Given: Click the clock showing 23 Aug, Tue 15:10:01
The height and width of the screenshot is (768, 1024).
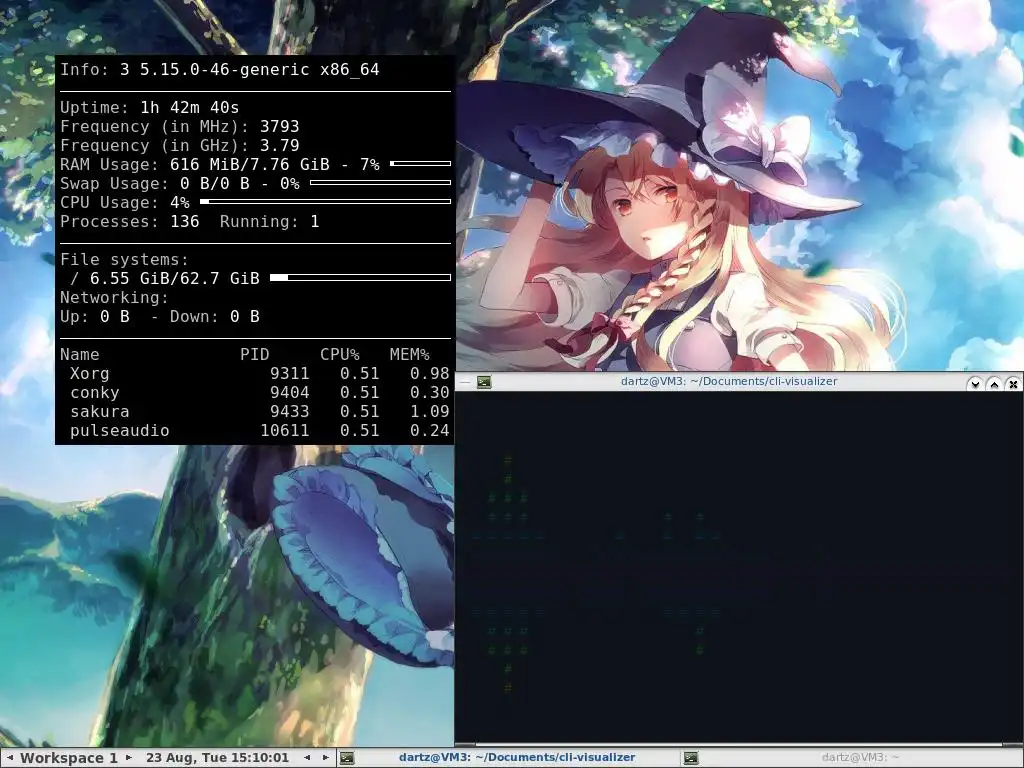Looking at the screenshot, I should point(217,758).
